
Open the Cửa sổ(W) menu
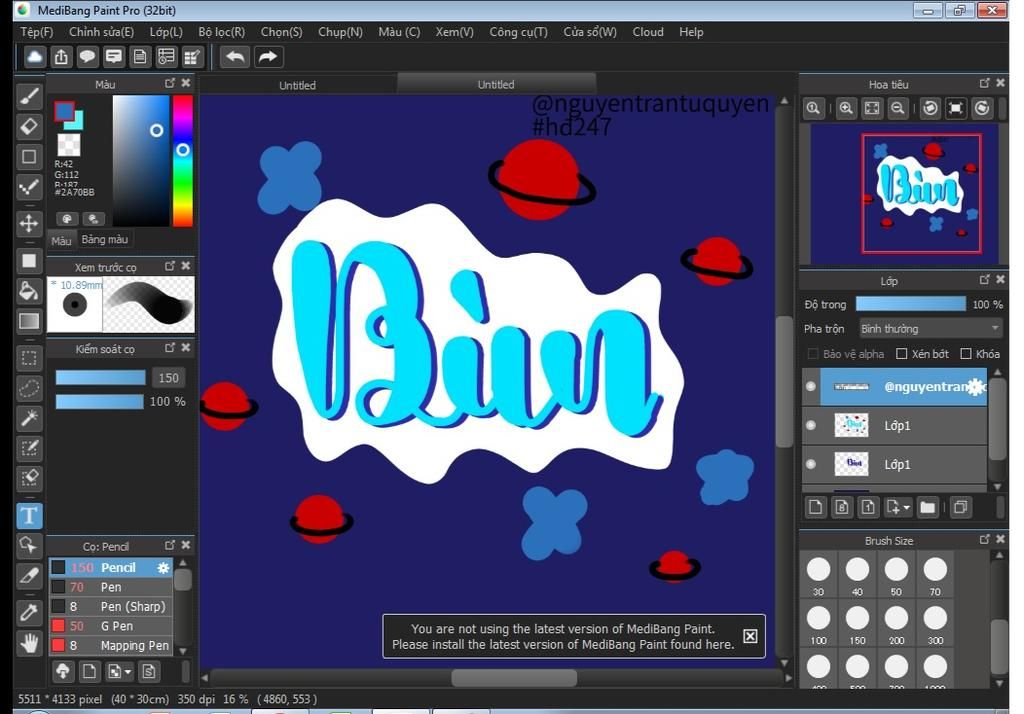pyautogui.click(x=590, y=32)
